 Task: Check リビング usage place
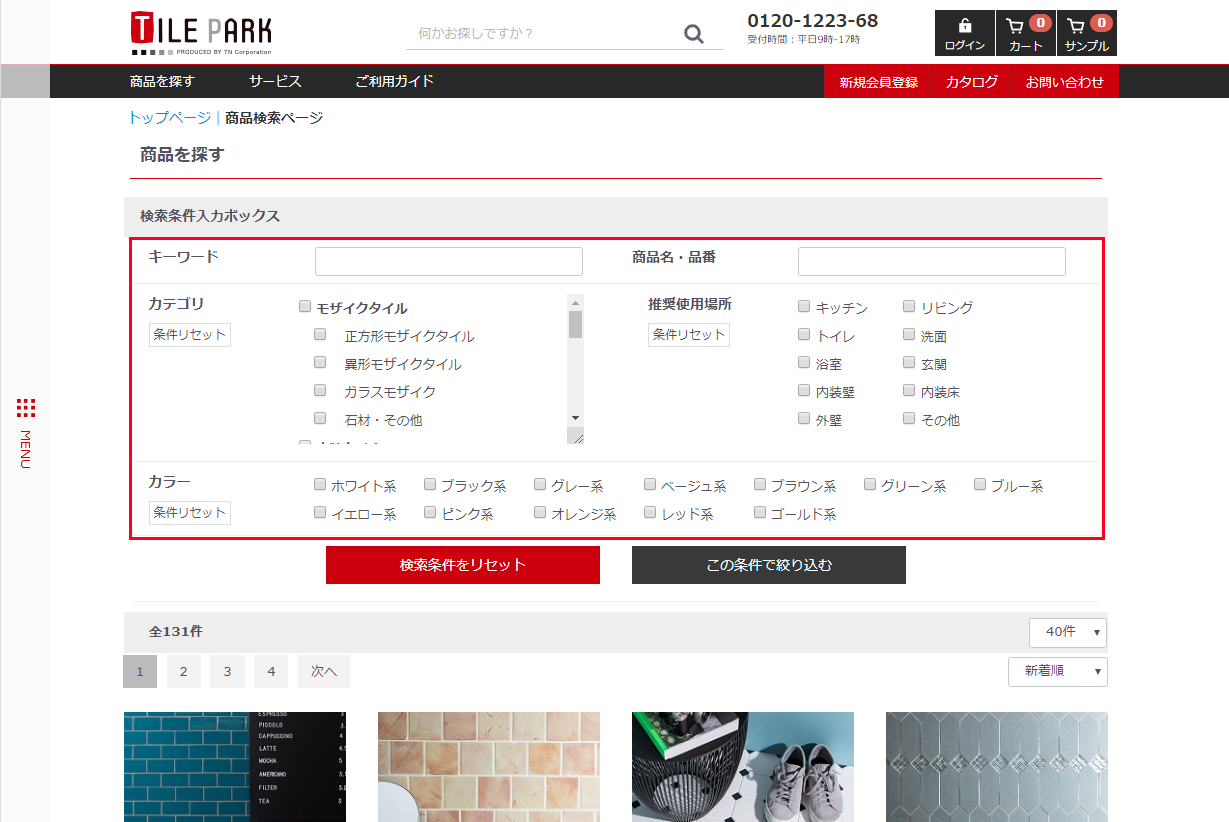coord(909,307)
